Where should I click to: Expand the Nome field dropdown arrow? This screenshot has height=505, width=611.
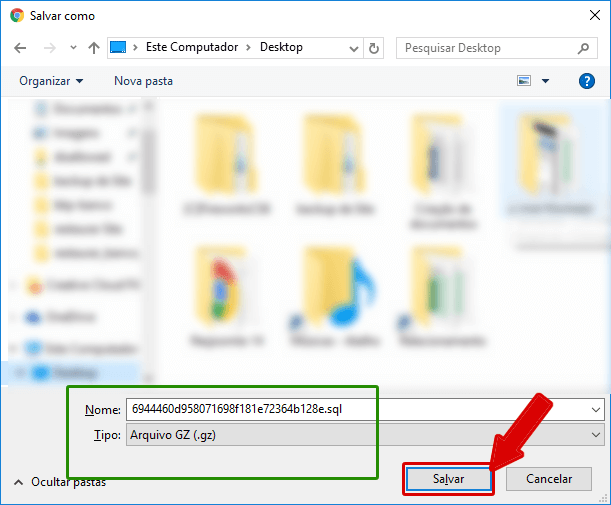[x=595, y=410]
